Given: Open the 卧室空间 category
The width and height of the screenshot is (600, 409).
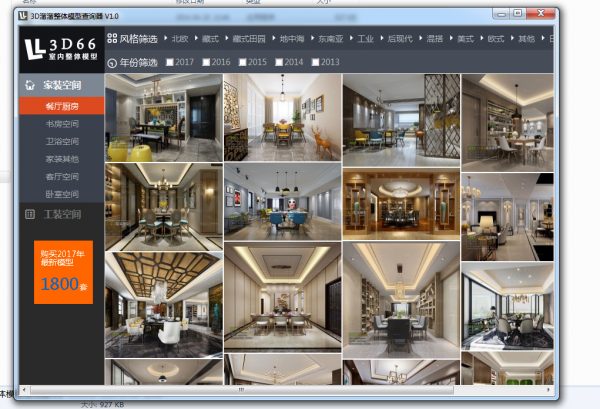Looking at the screenshot, I should point(61,194).
